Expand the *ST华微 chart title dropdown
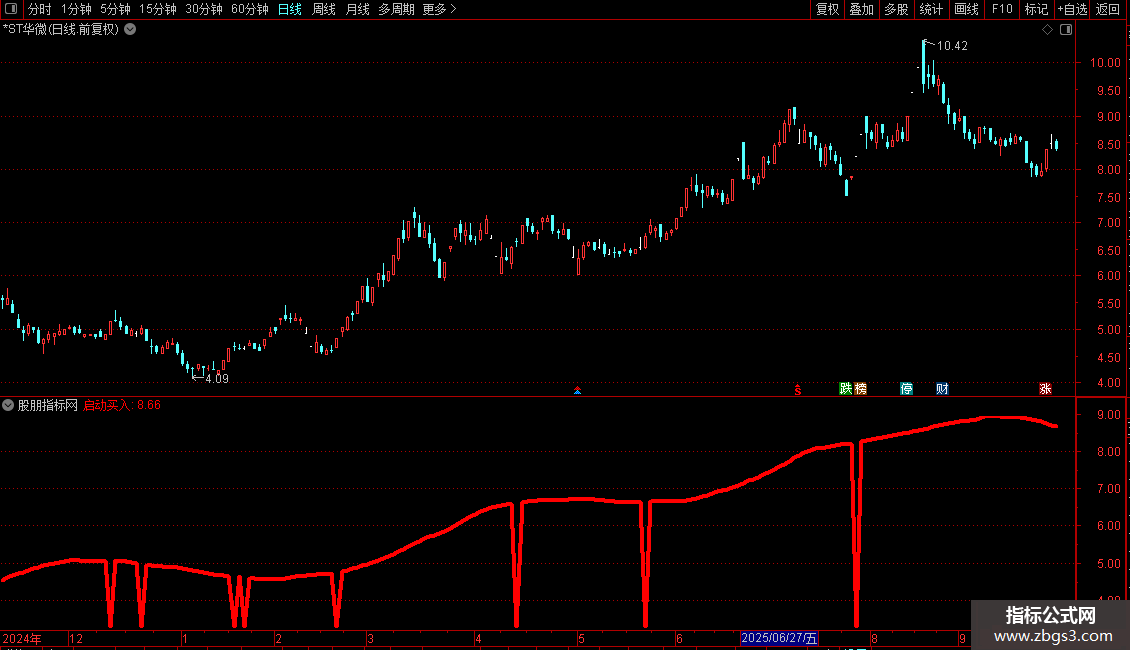 (130, 30)
